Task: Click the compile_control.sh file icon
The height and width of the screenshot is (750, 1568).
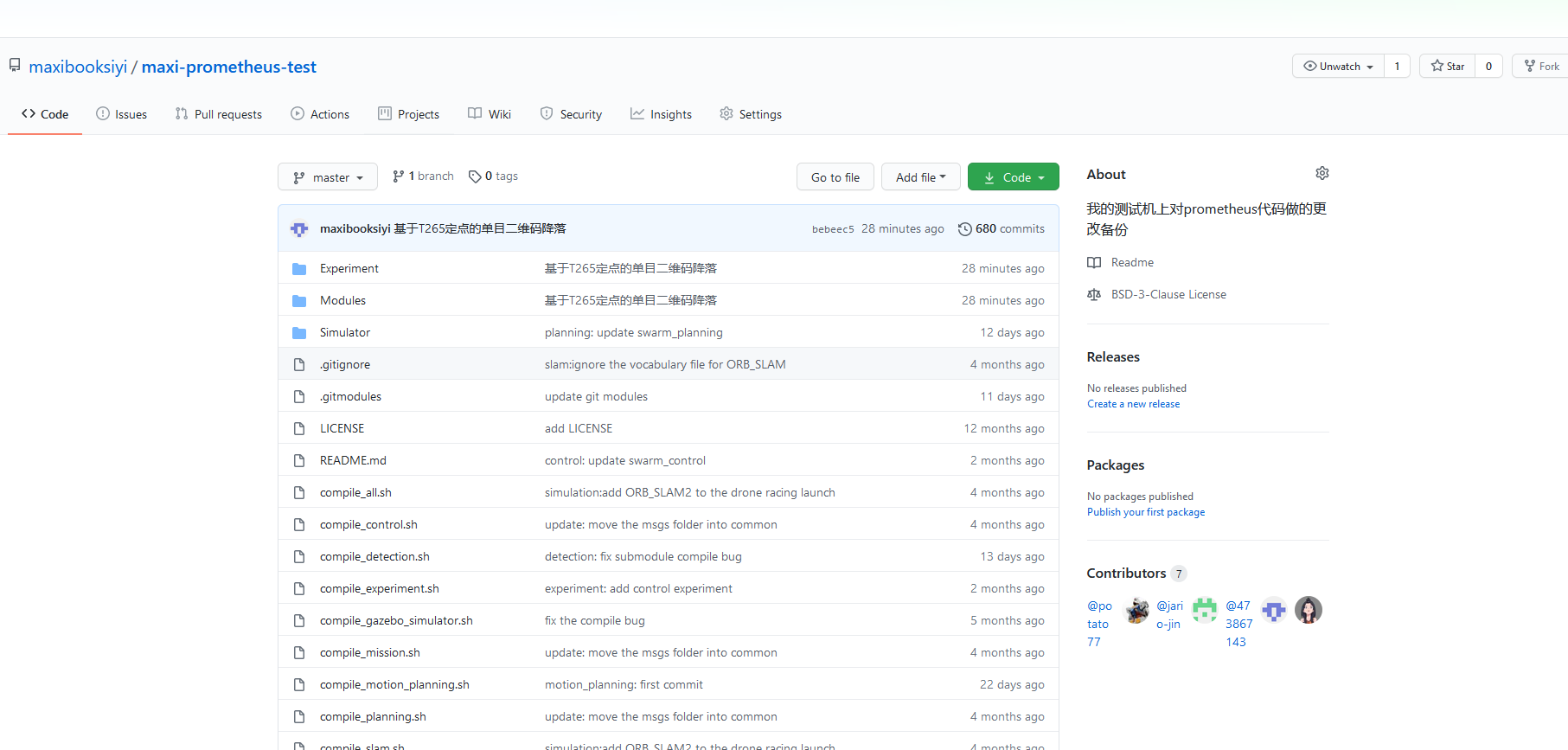Action: 299,525
